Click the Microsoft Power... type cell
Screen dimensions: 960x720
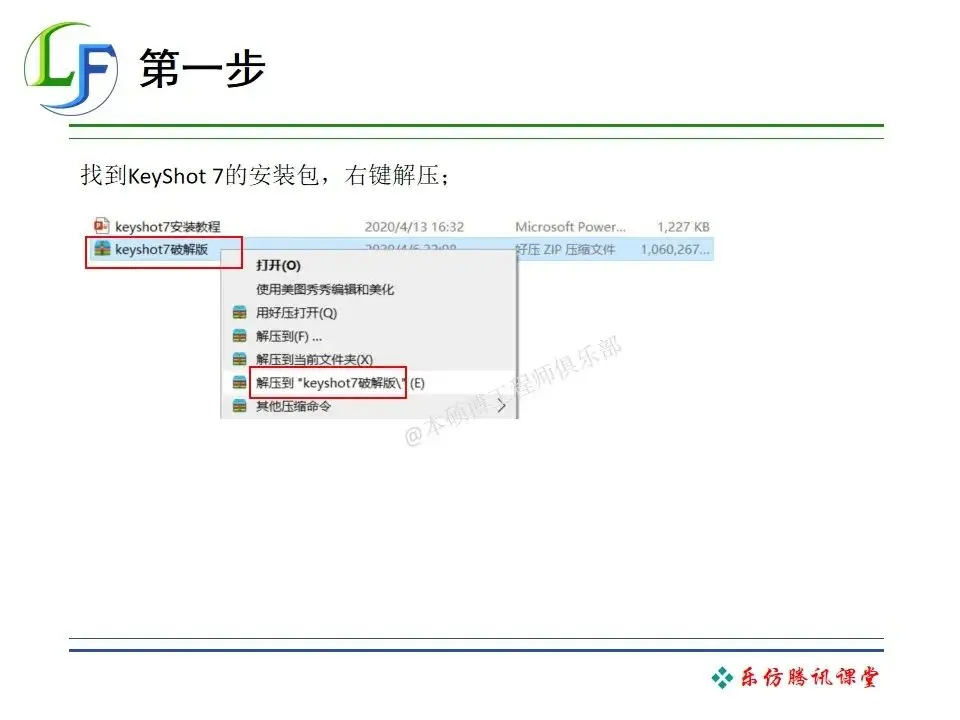click(x=570, y=227)
